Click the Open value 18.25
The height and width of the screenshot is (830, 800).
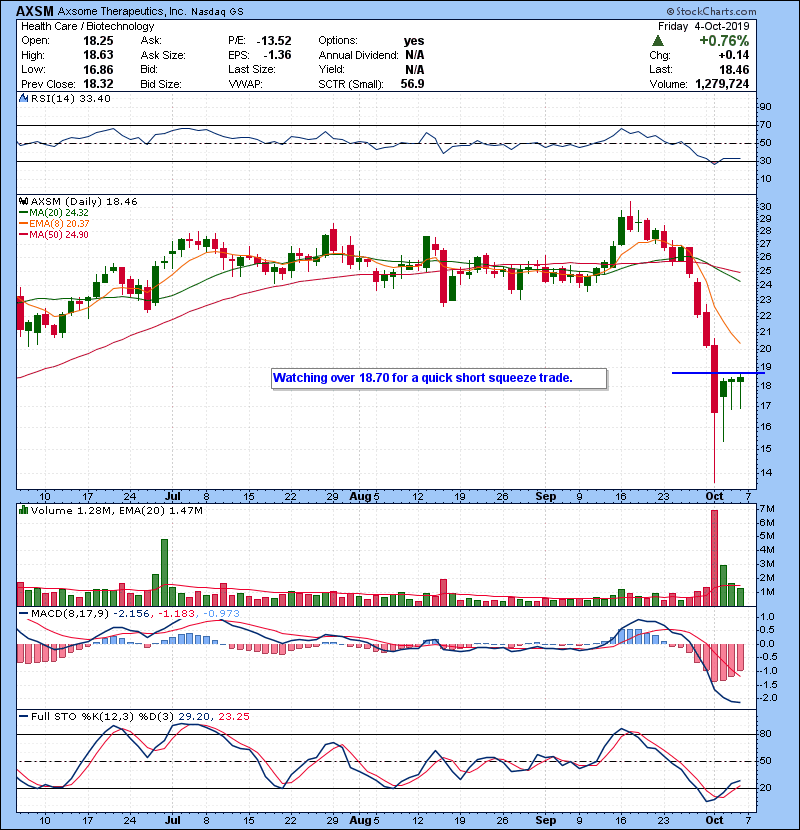point(98,41)
